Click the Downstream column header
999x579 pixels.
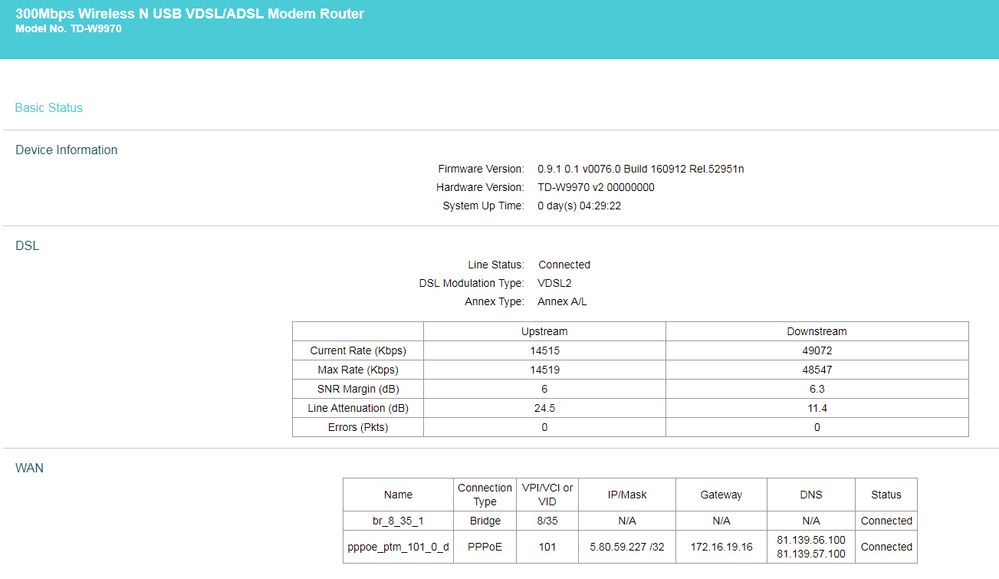817,331
